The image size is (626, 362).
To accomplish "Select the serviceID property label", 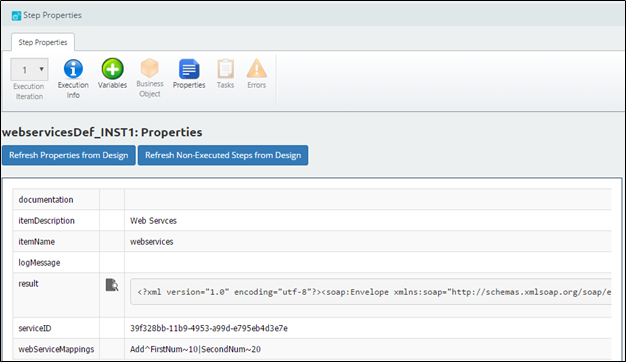I will coord(35,328).
